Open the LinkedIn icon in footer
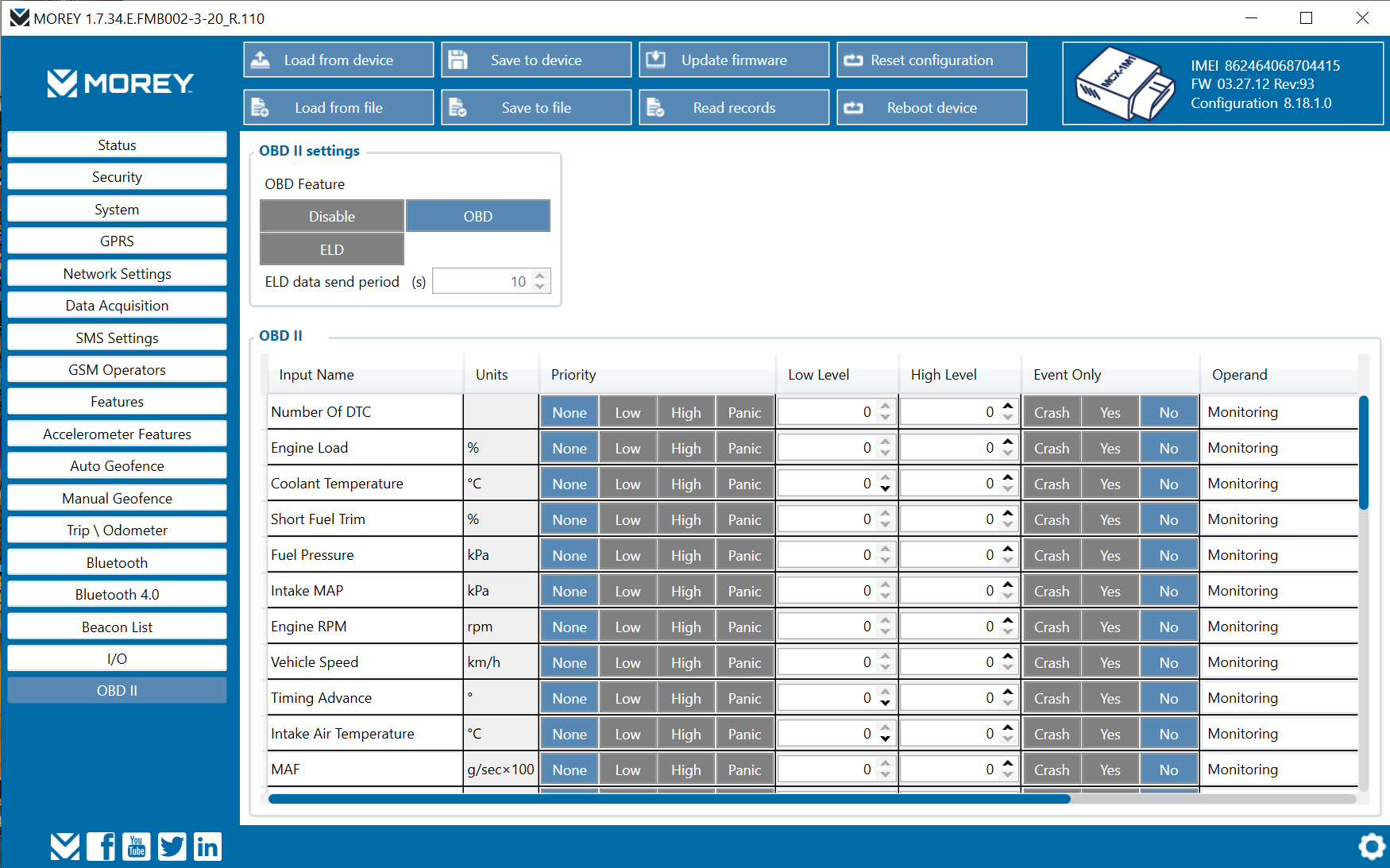The width and height of the screenshot is (1390, 868). (x=207, y=847)
